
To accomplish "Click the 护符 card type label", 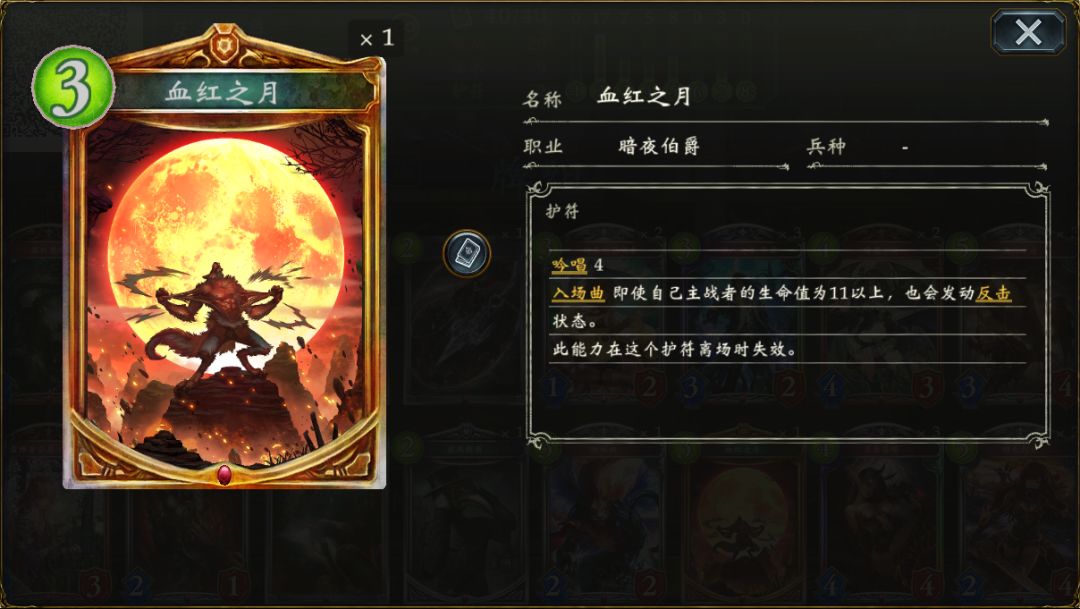I will [563, 211].
